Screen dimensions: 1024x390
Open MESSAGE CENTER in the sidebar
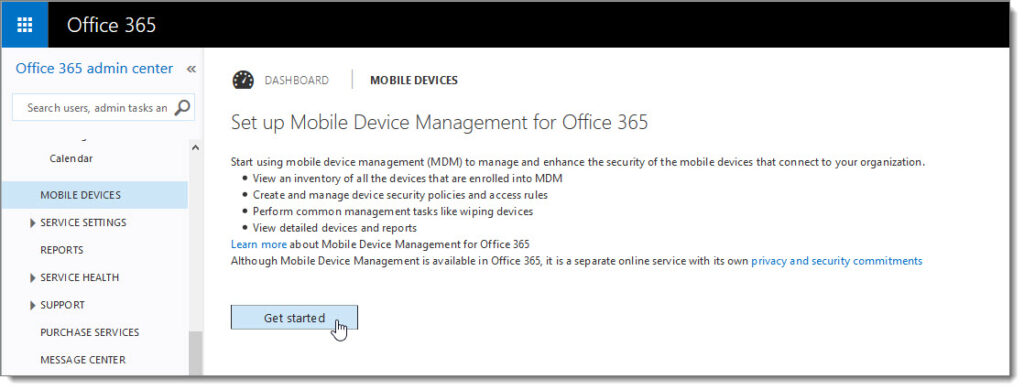83,359
